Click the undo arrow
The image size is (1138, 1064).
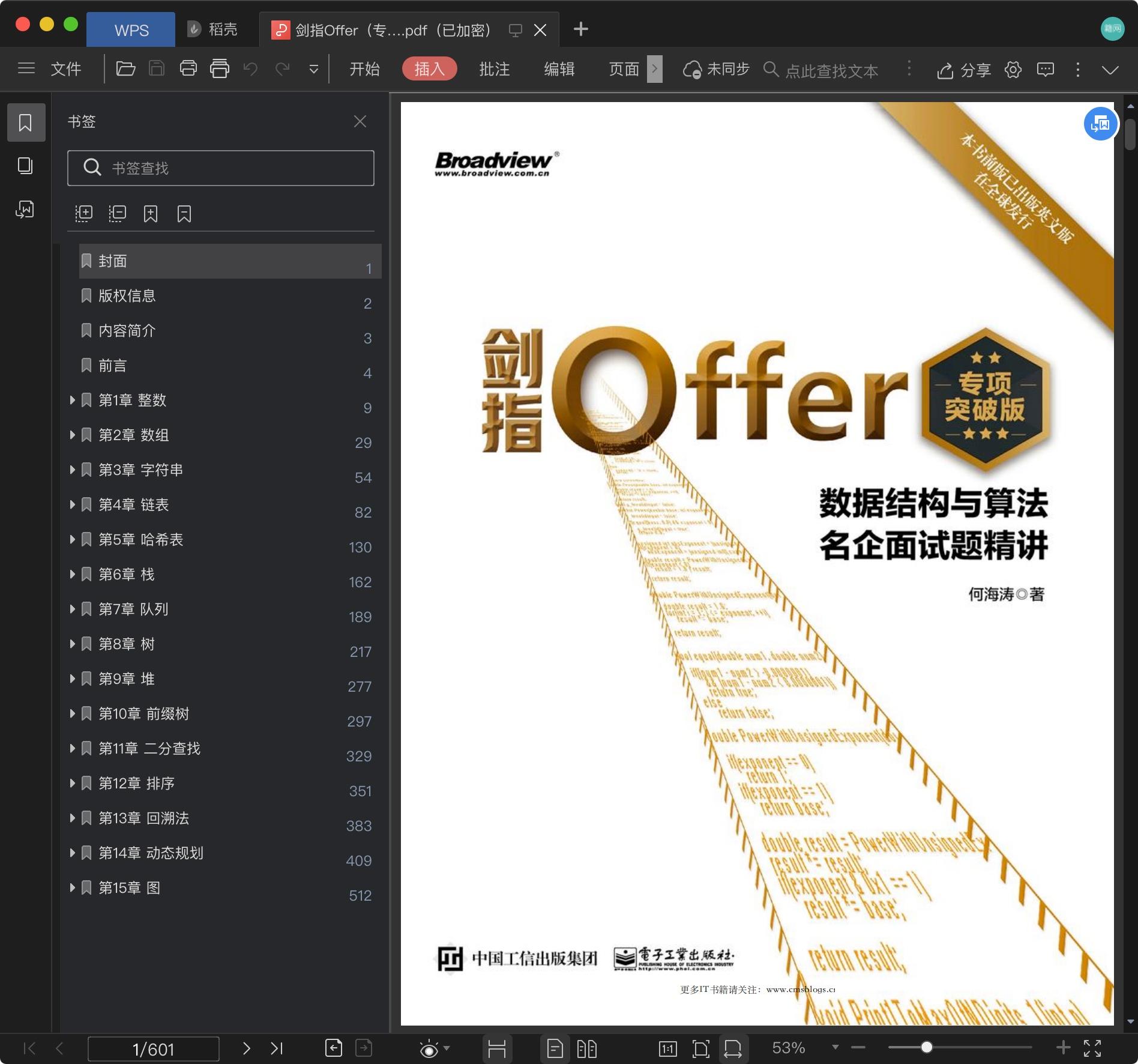click(x=251, y=69)
